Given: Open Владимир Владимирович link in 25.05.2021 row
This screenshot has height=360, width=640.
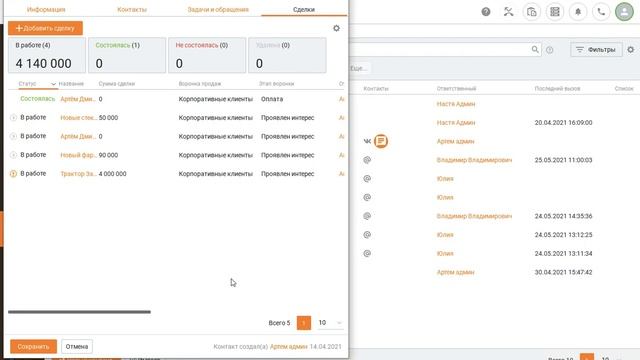Looking at the screenshot, I should point(474,160).
